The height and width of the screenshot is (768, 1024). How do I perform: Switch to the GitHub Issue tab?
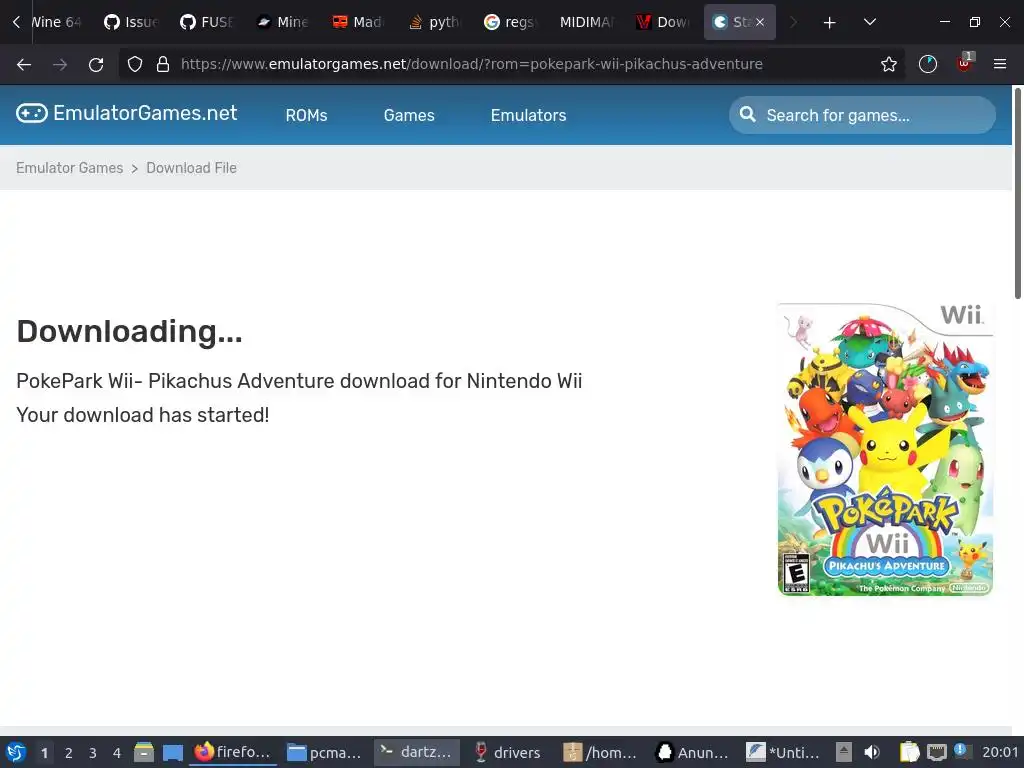pyautogui.click(x=131, y=22)
